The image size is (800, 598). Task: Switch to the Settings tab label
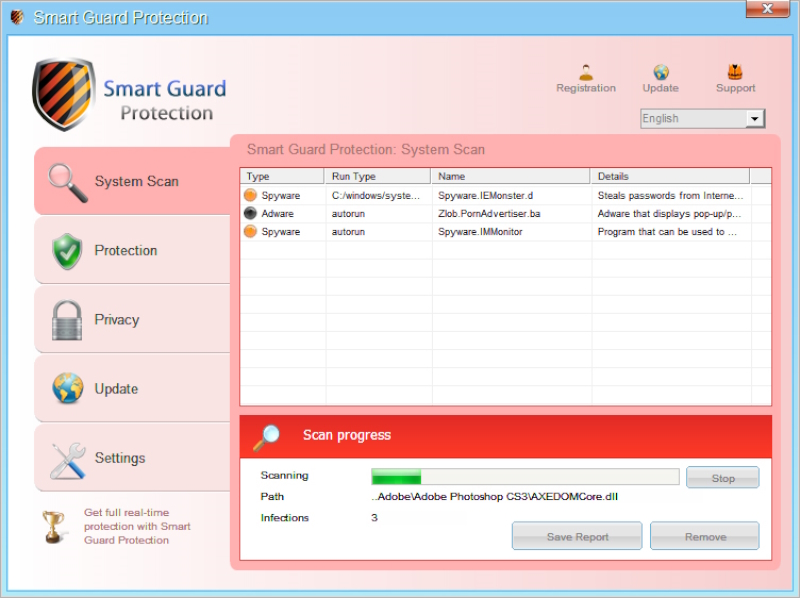(120, 458)
